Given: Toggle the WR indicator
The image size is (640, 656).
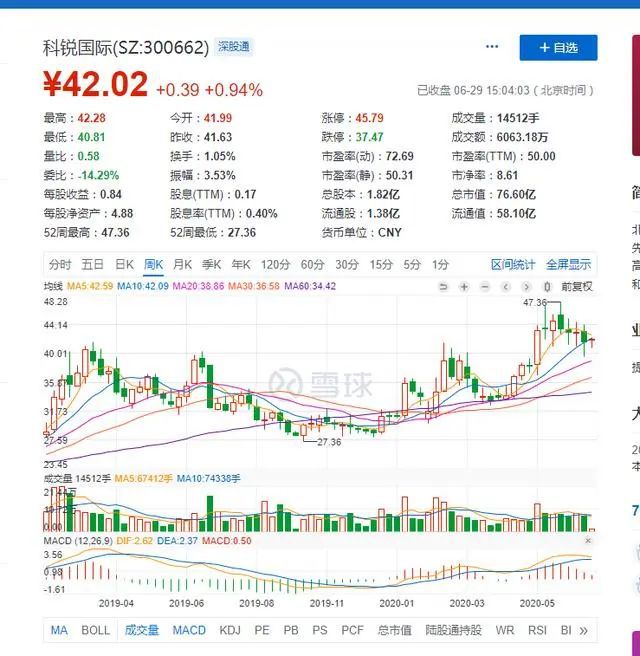Looking at the screenshot, I should click(504, 630).
